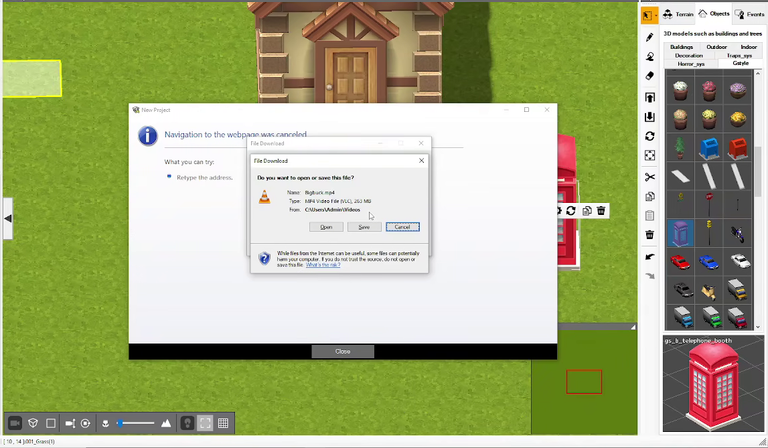Viewport: 768px width, 448px height.
Task: Click Open in File Download dialog
Action: tap(326, 227)
